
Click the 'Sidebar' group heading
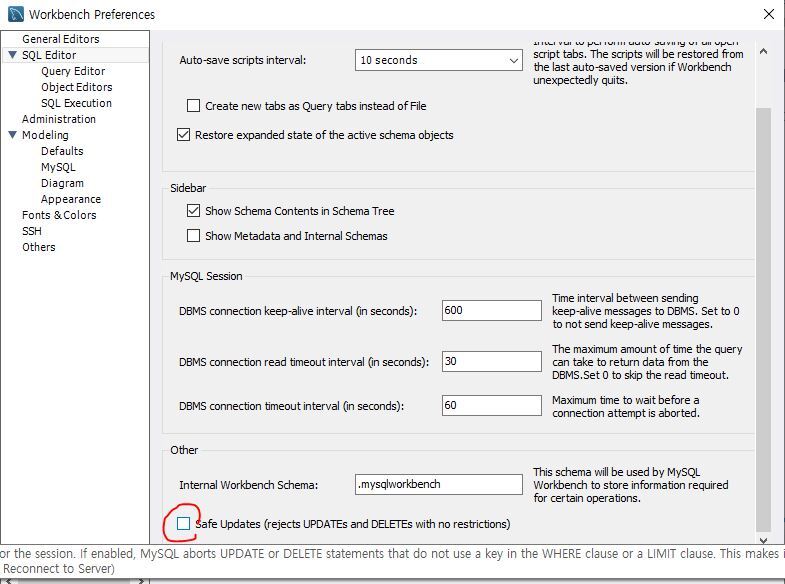[x=188, y=188]
